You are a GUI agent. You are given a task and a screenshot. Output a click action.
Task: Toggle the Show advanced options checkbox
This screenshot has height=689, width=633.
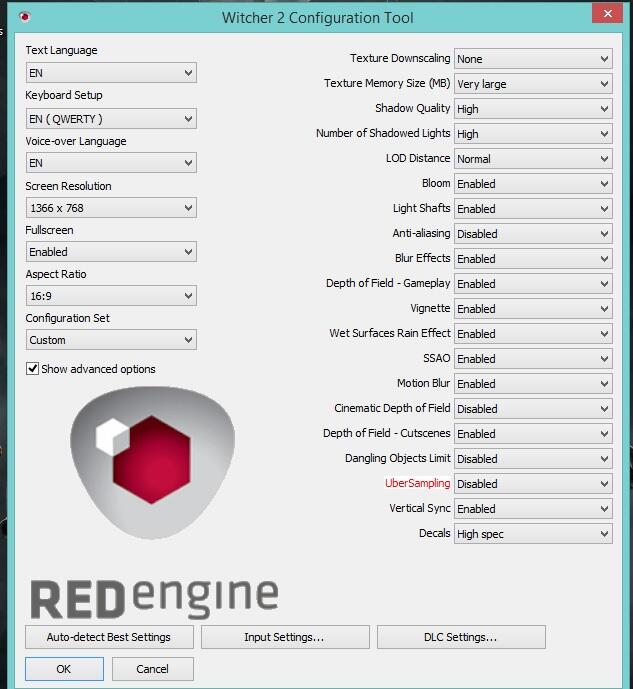[33, 368]
